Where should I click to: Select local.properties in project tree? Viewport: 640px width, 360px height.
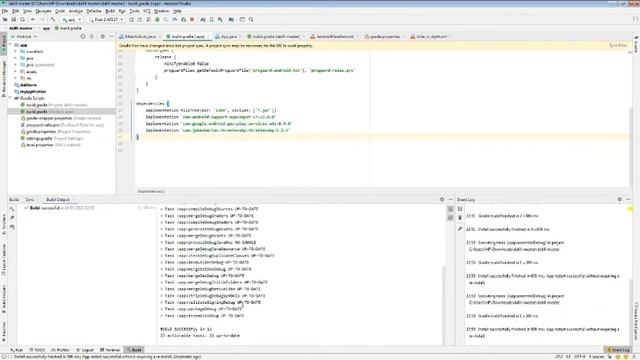(x=51, y=145)
